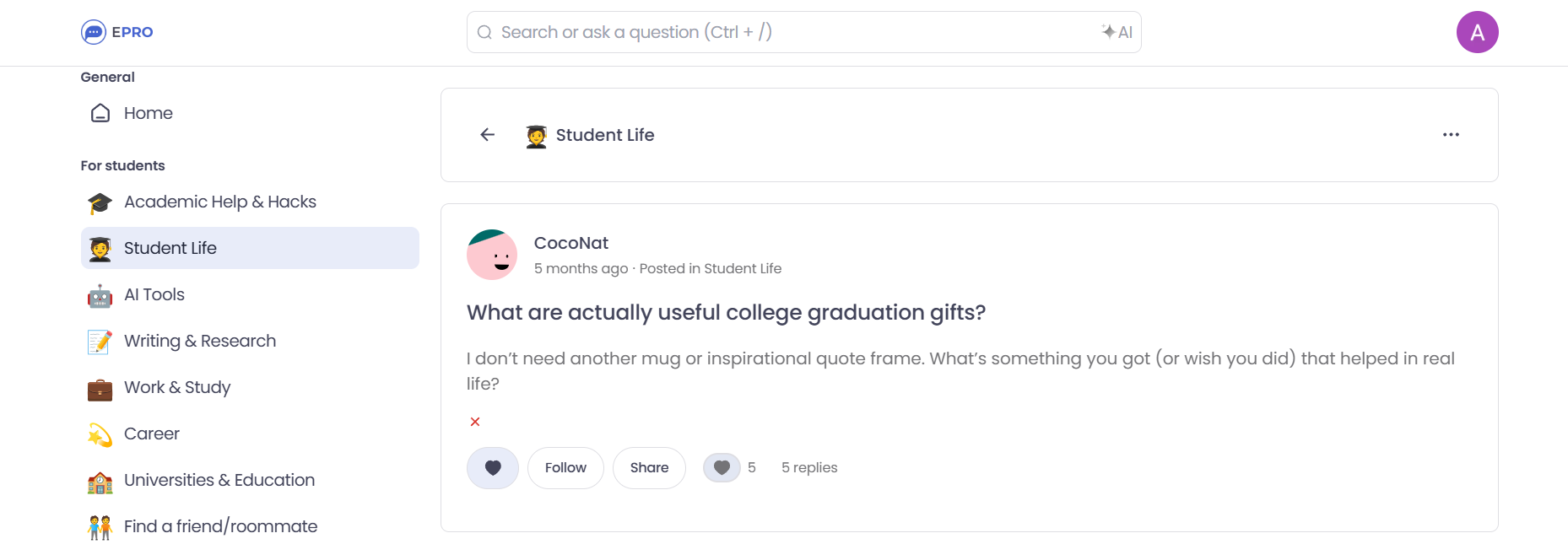The width and height of the screenshot is (1568, 544).
Task: Toggle the heart like on CocoNat's post
Action: [x=492, y=467]
